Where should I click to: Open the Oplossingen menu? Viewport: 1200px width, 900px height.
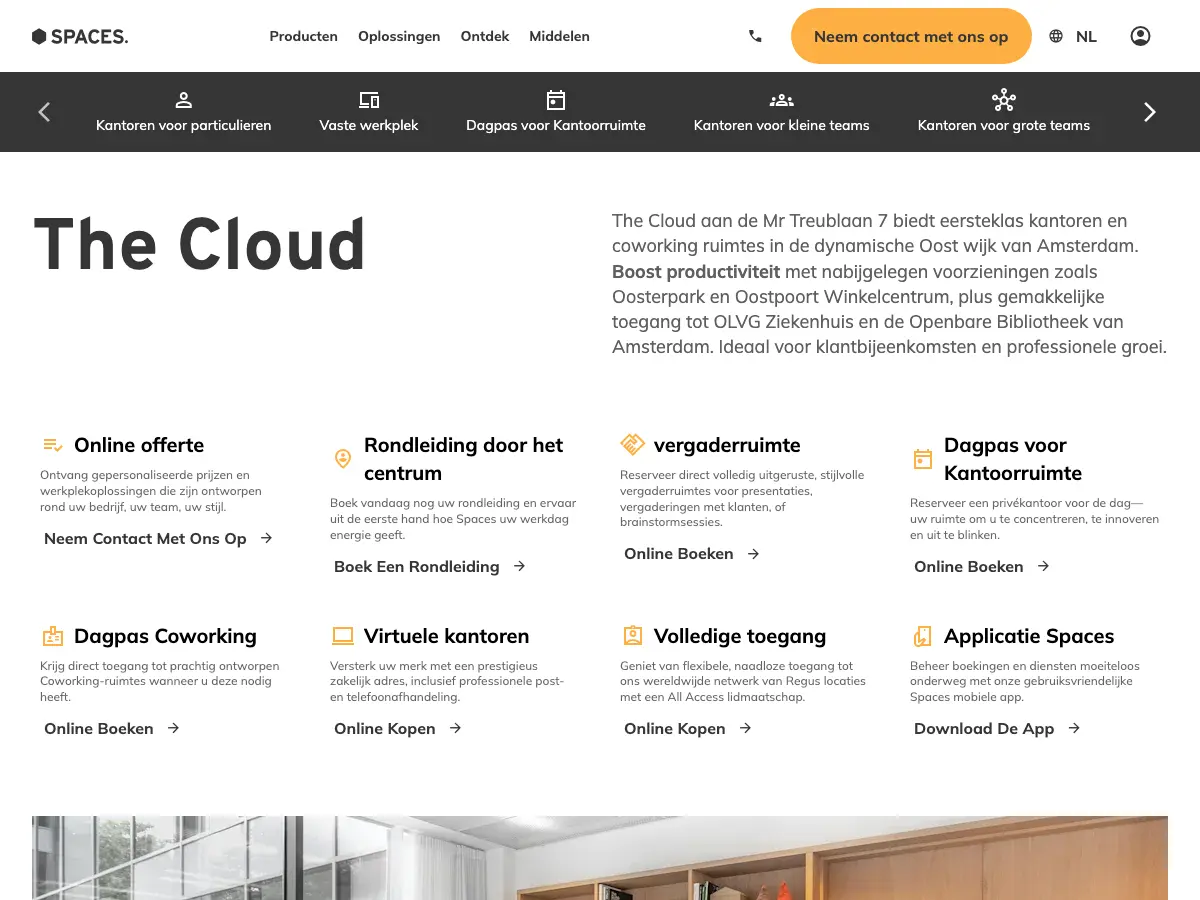tap(399, 36)
